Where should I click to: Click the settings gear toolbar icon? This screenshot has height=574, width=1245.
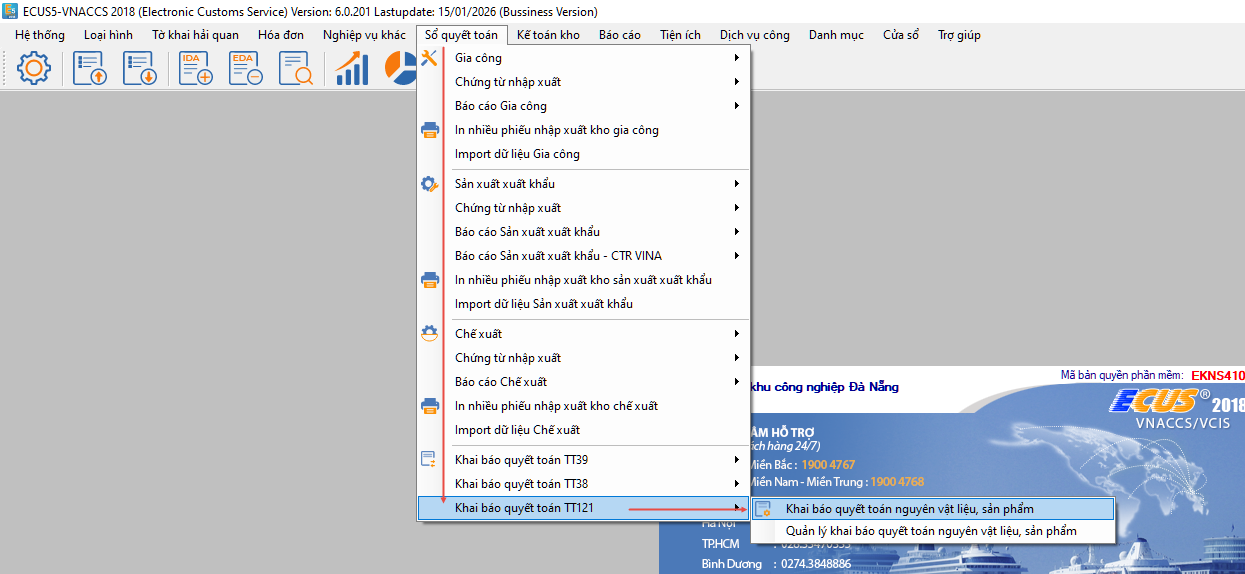tap(34, 68)
